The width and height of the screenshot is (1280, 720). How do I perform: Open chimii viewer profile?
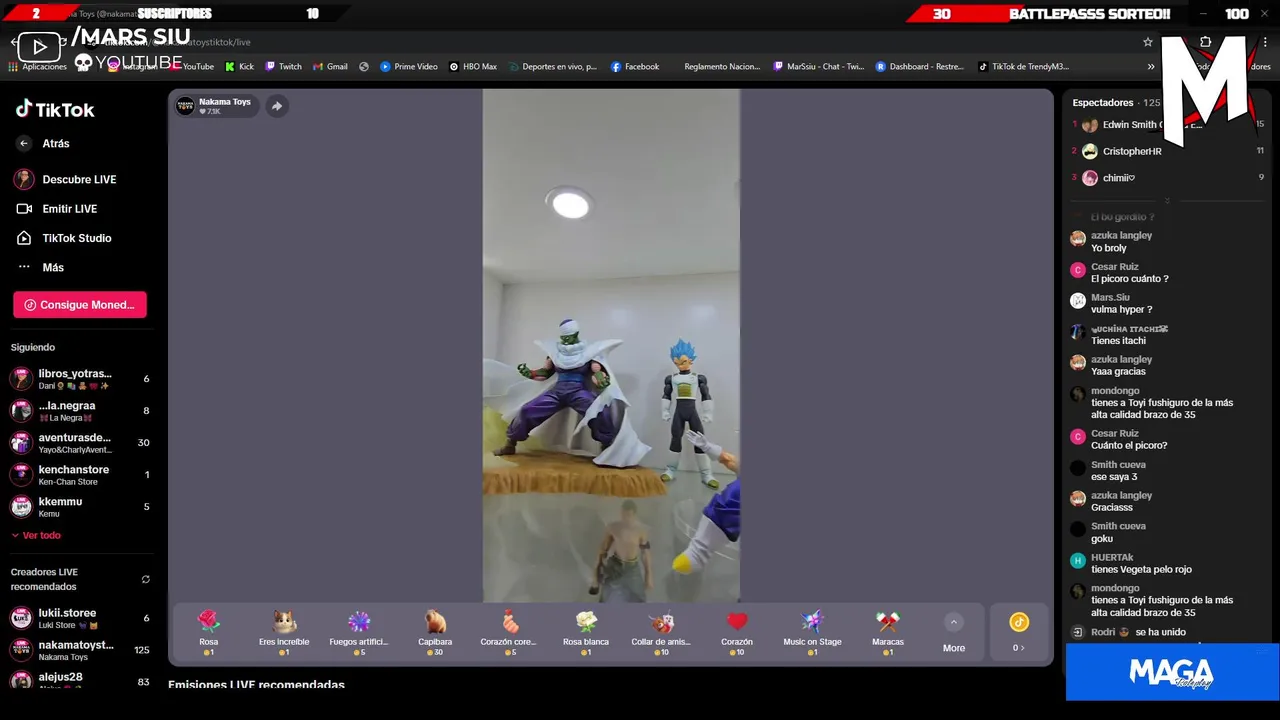click(x=1168, y=178)
